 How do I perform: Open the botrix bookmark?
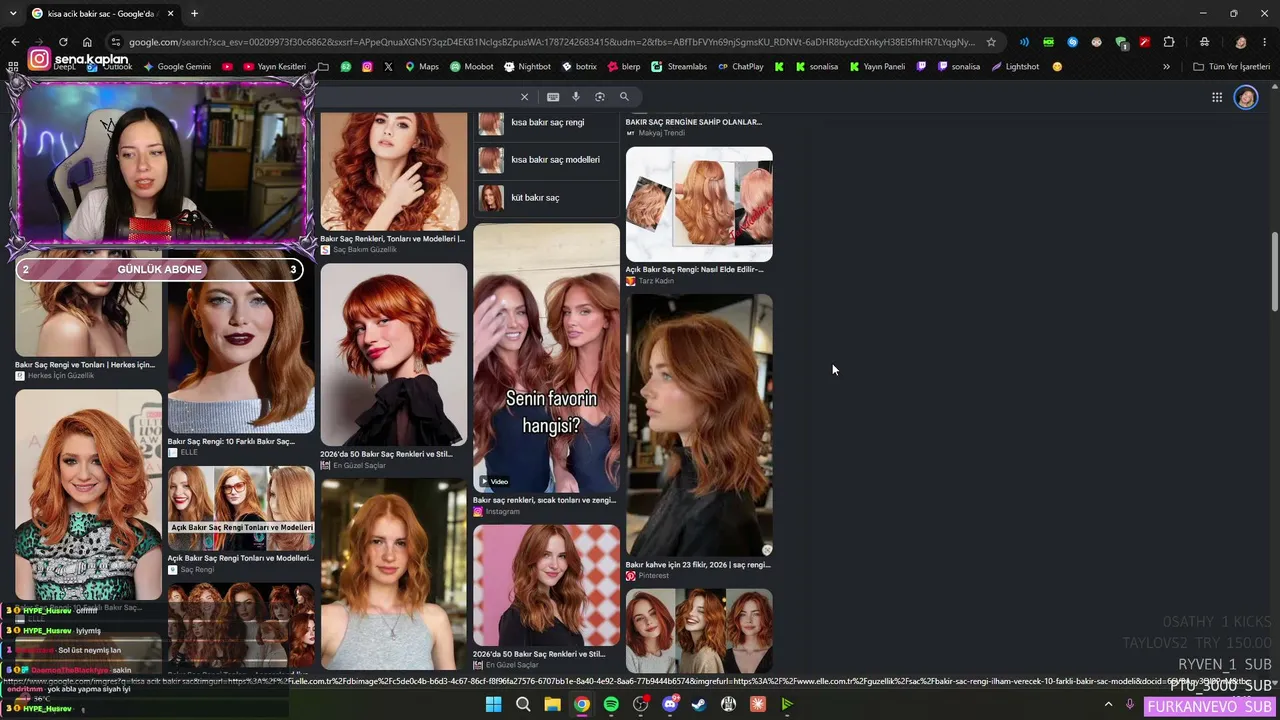[579, 67]
